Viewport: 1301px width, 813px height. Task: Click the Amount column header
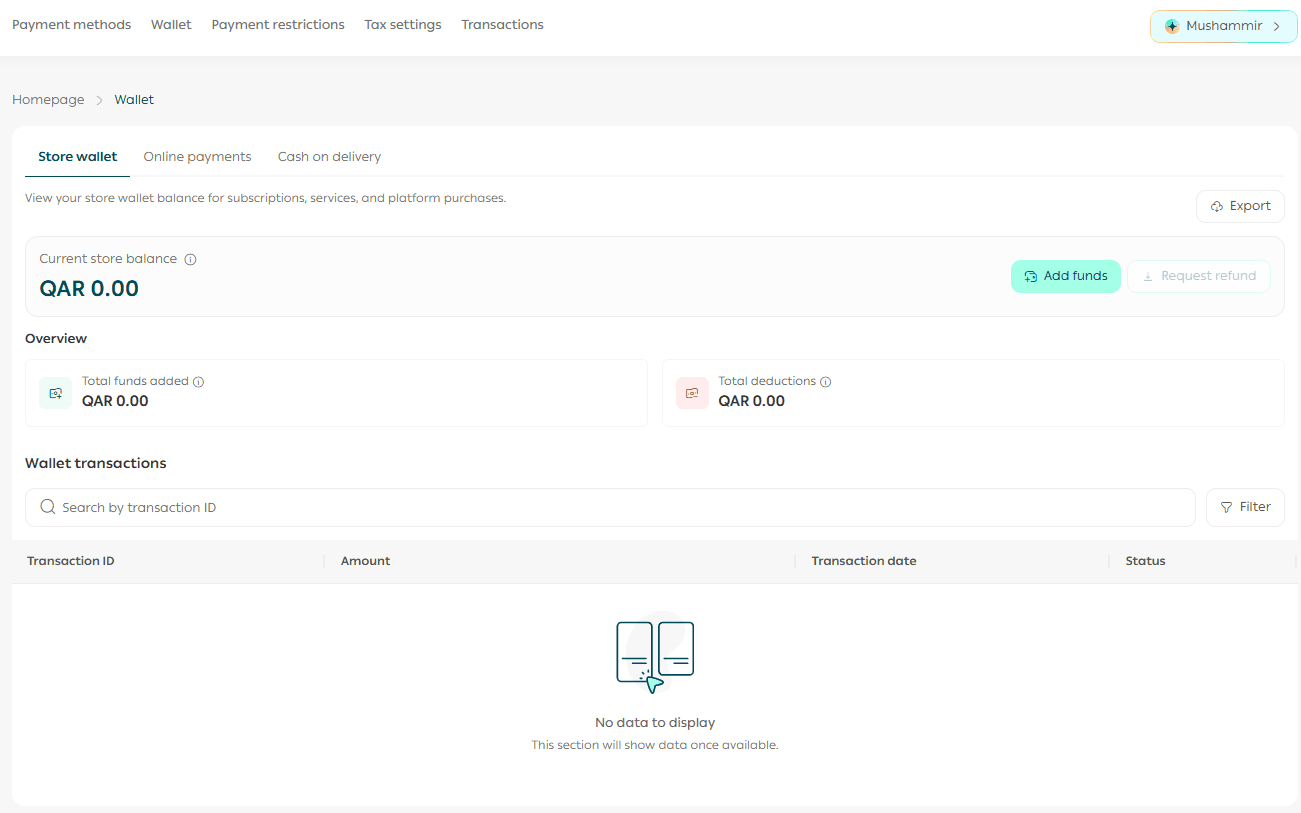365,561
